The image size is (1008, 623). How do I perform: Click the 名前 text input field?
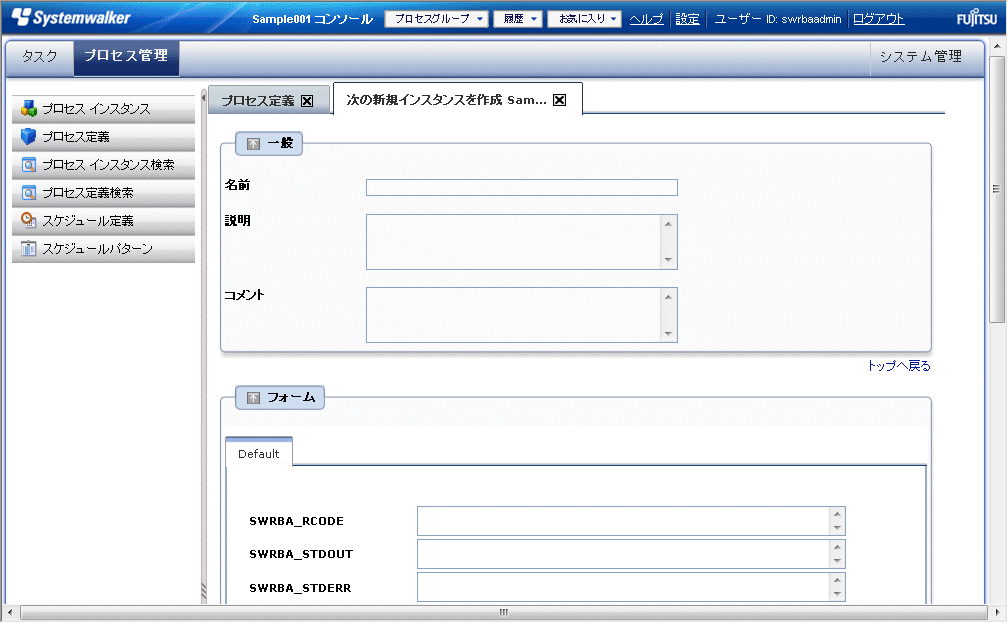[x=521, y=187]
